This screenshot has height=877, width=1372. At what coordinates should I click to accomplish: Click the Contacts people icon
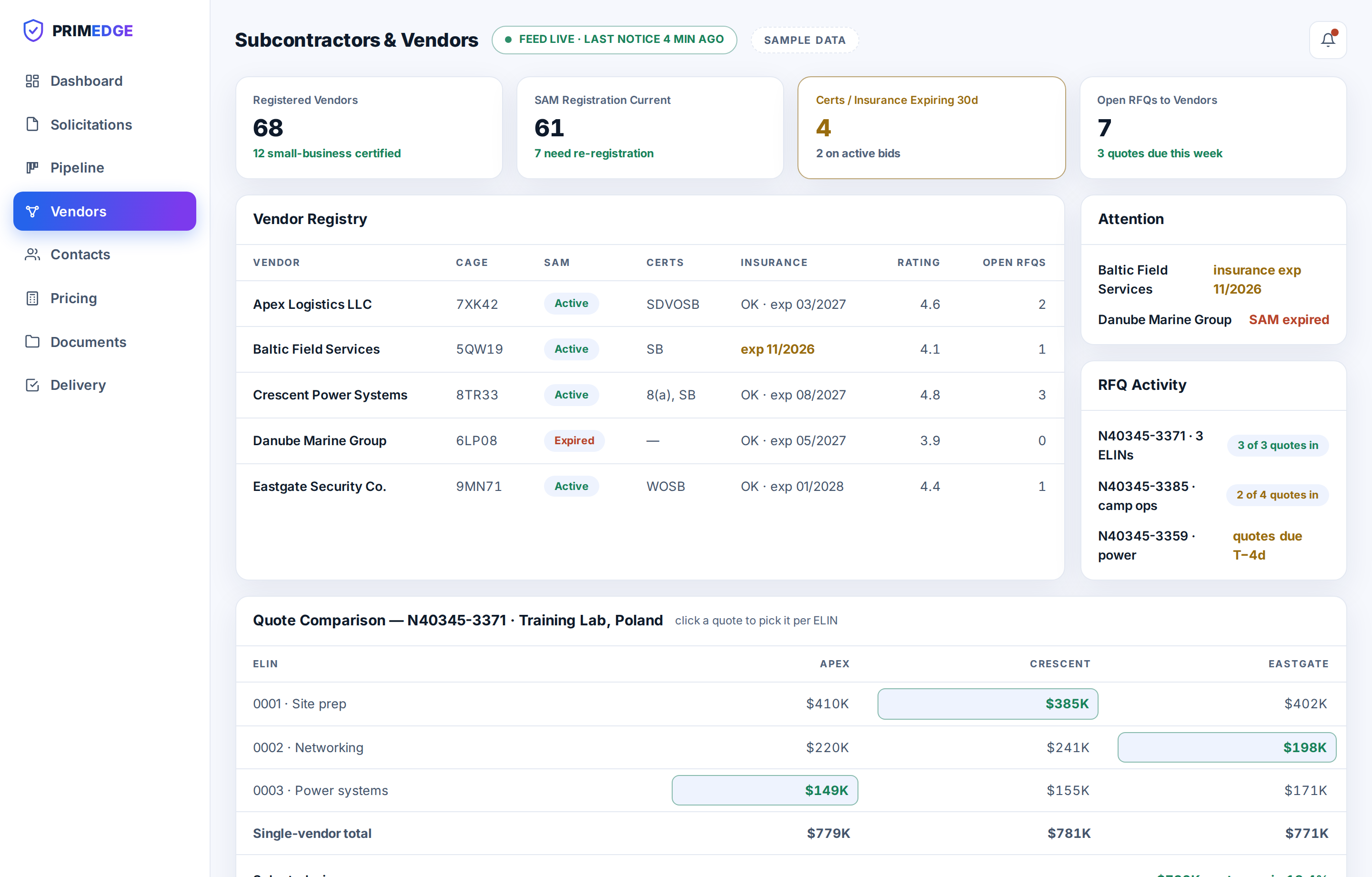pyautogui.click(x=32, y=255)
